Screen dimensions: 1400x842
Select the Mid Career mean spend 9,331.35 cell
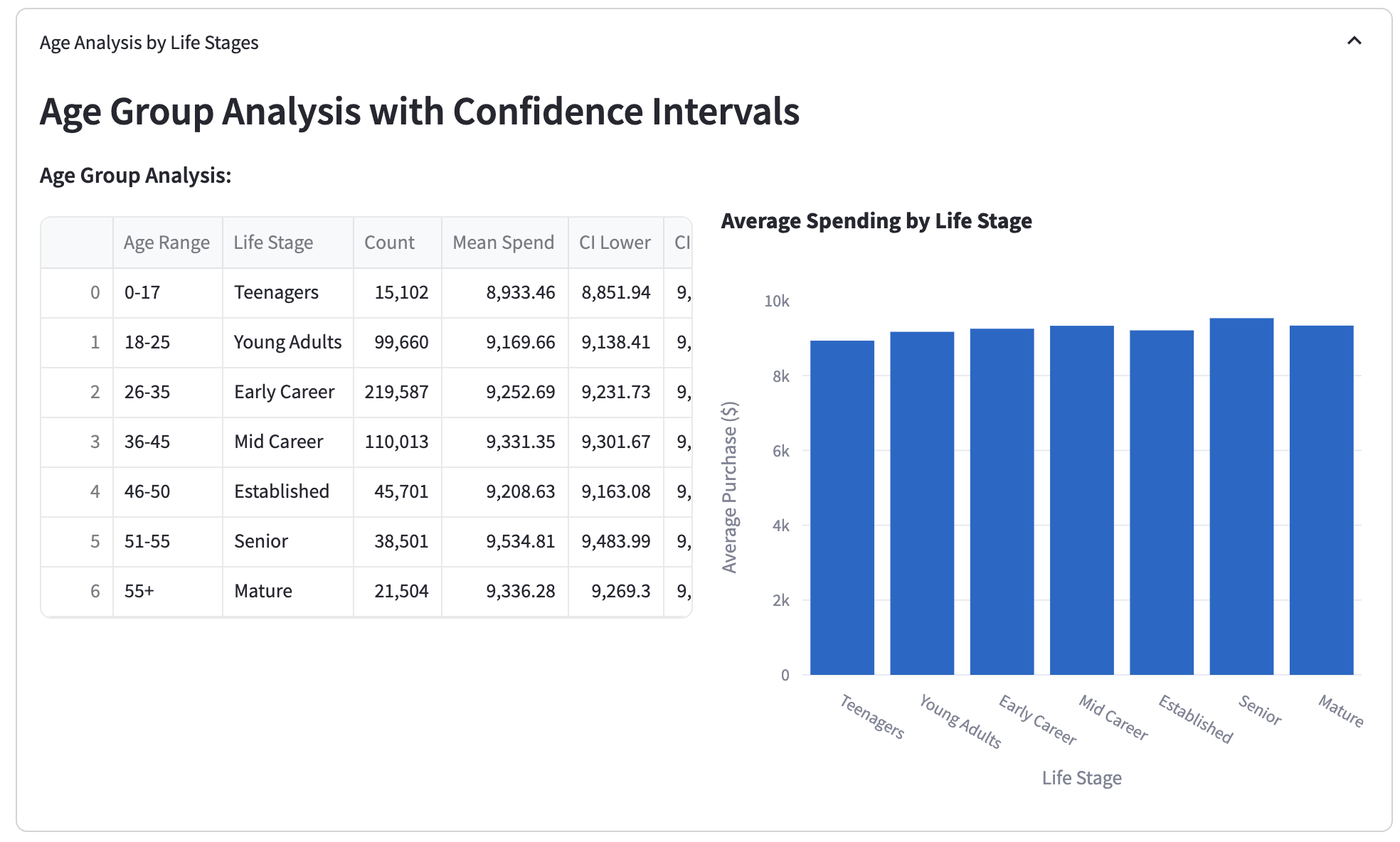pos(520,442)
